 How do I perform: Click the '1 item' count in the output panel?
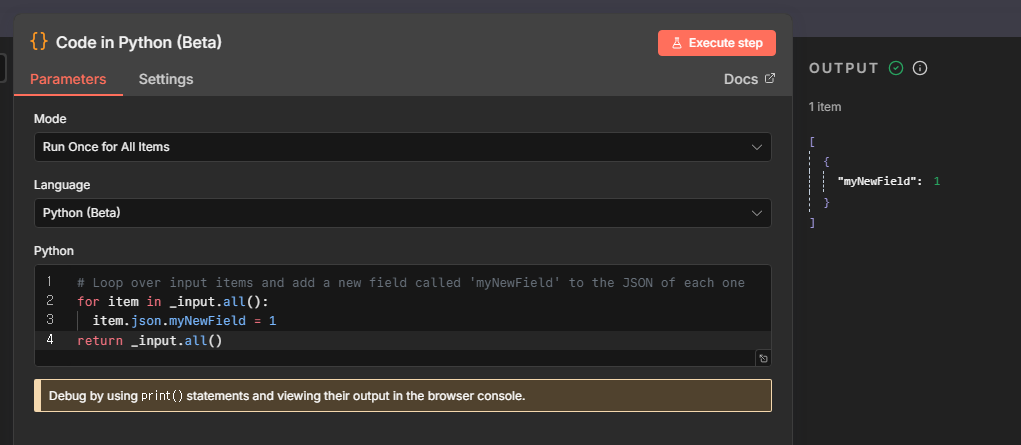click(827, 106)
